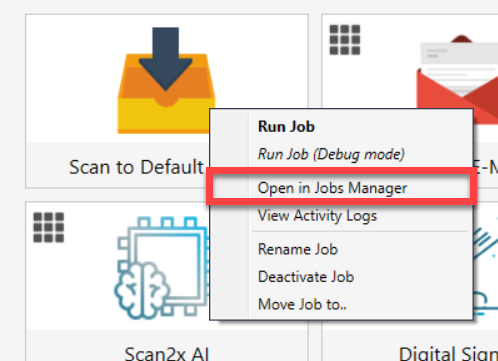The width and height of the screenshot is (498, 361).
Task: Click the Scan2x AI tile label
Action: tap(166, 353)
